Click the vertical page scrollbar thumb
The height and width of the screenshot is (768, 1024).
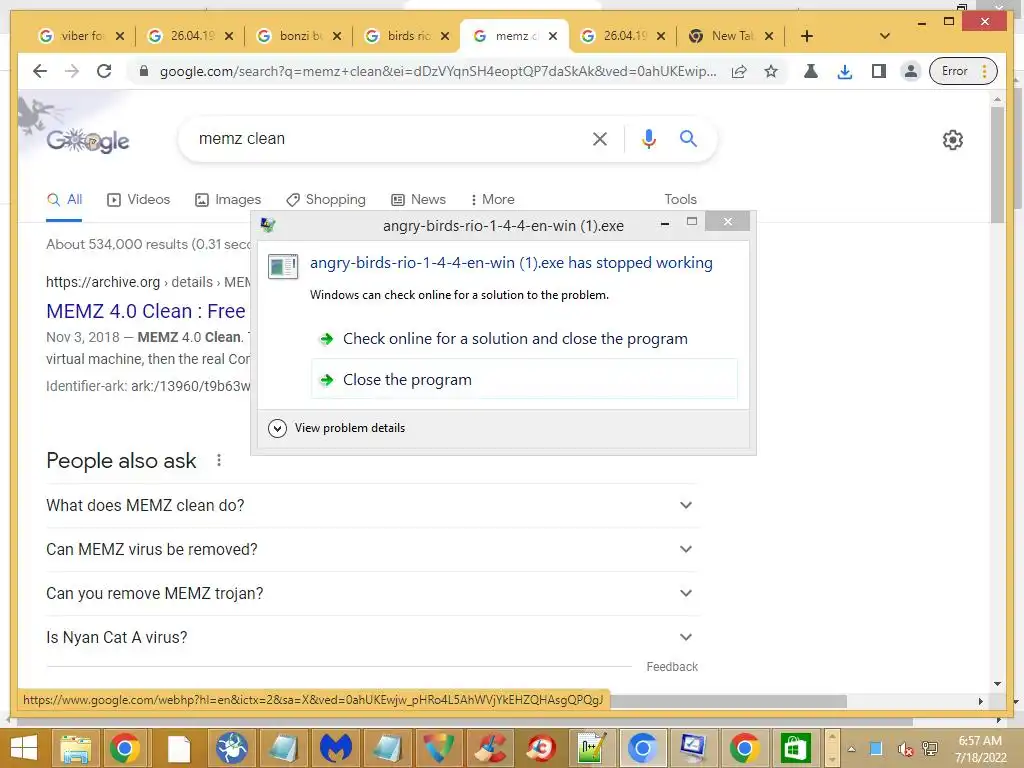(x=997, y=163)
